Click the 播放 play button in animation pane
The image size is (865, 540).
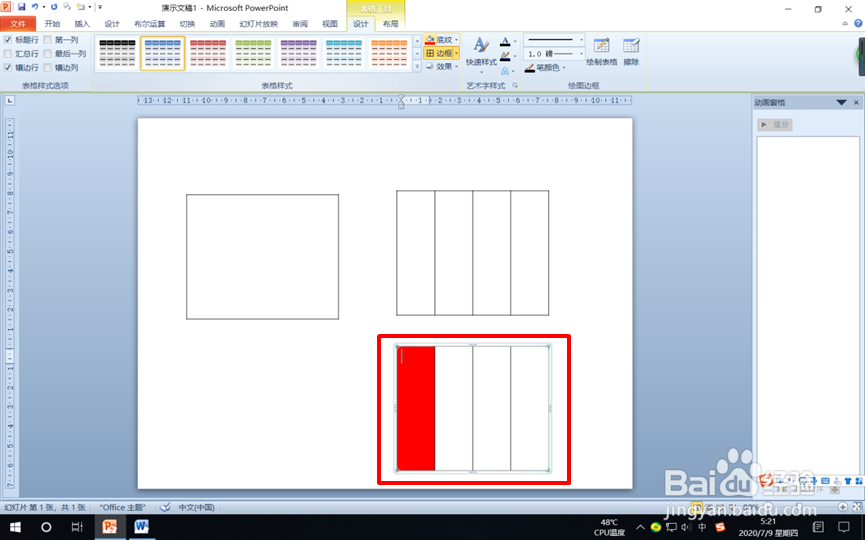click(x=775, y=125)
